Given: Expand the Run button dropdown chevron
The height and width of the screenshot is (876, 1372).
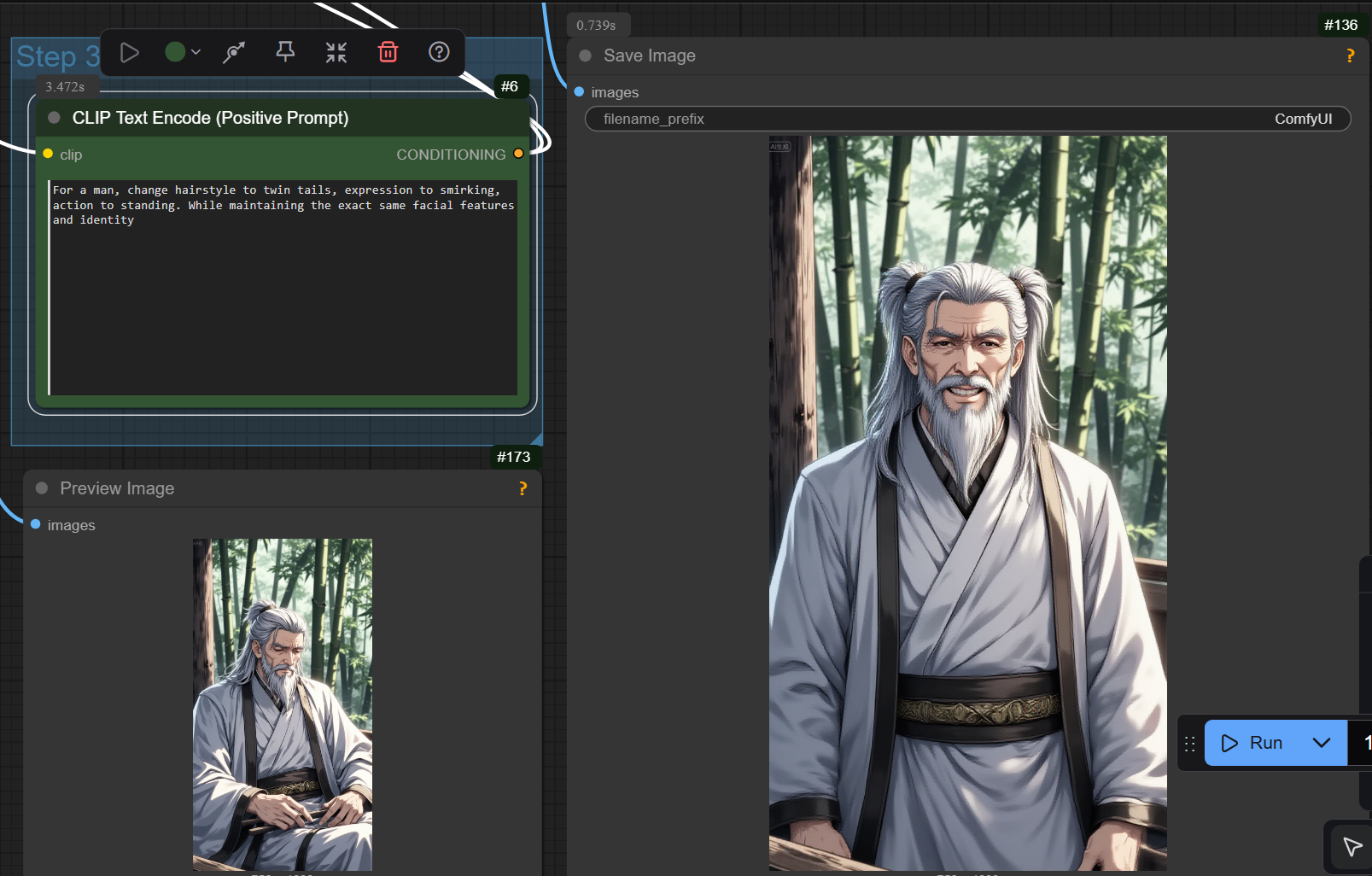Looking at the screenshot, I should pos(1321,743).
